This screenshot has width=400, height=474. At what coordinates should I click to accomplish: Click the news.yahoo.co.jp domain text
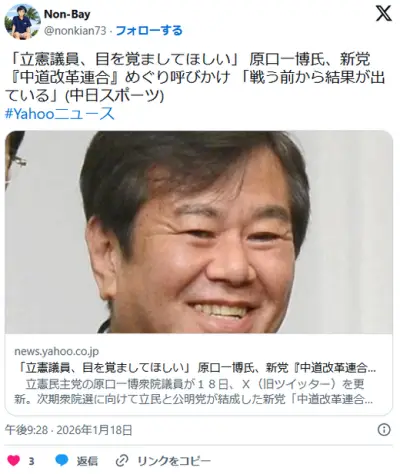pos(56,351)
